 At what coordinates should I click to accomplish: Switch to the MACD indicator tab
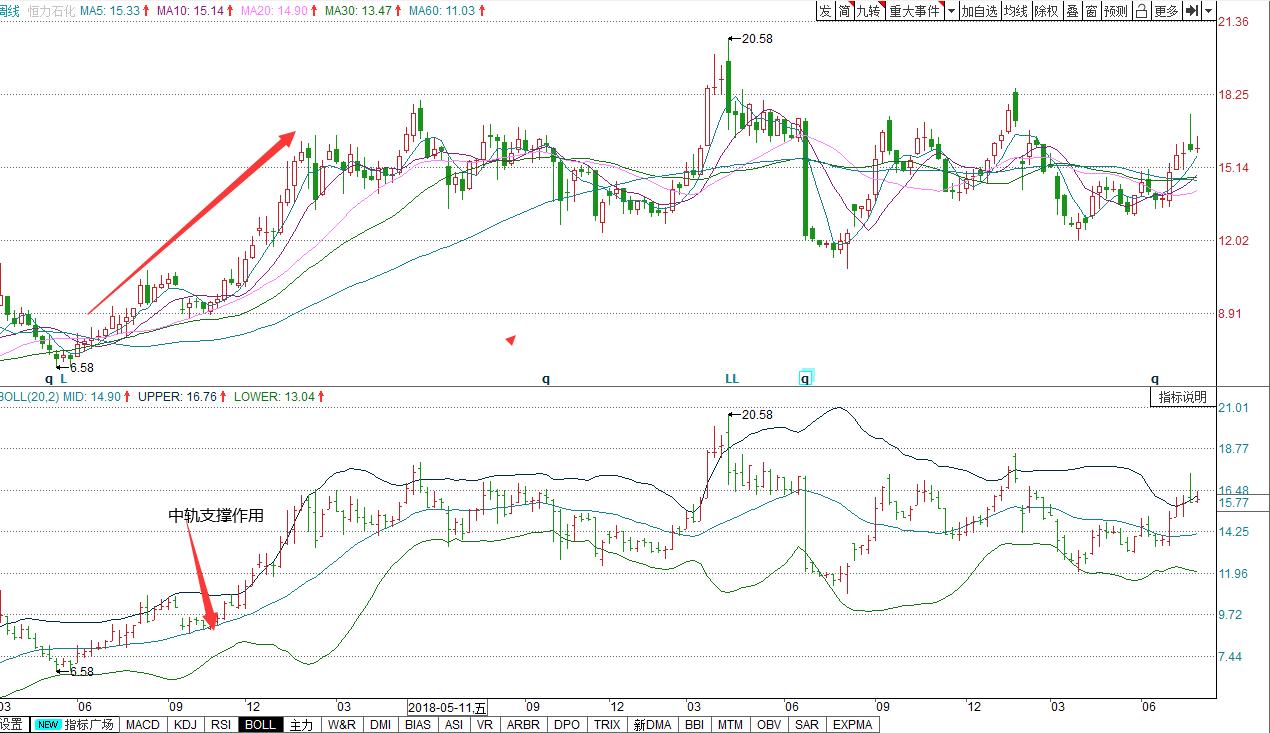point(142,725)
